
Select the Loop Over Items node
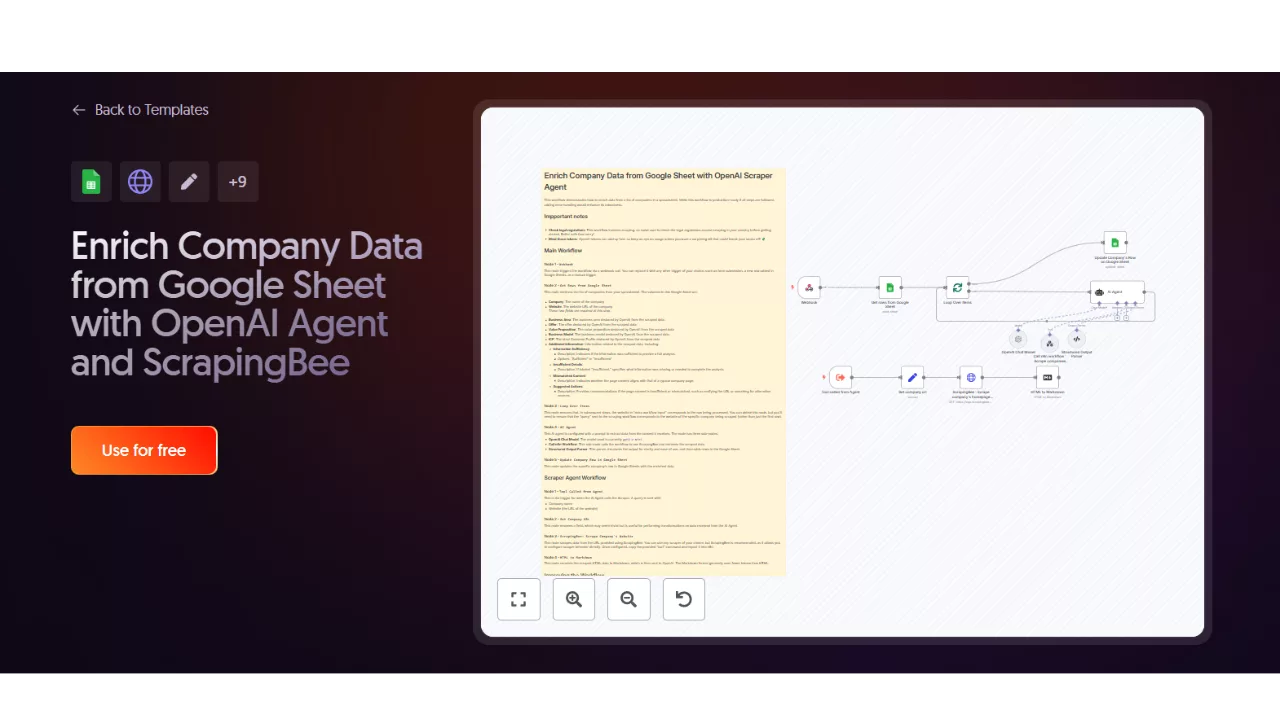[x=958, y=288]
